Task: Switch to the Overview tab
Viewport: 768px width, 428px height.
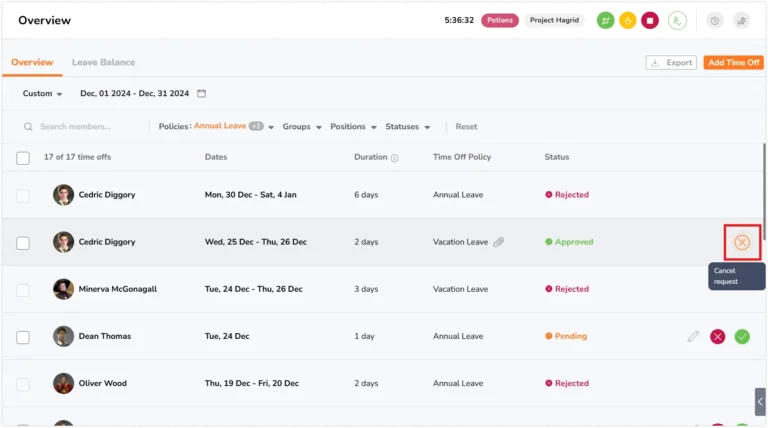Action: tap(32, 62)
